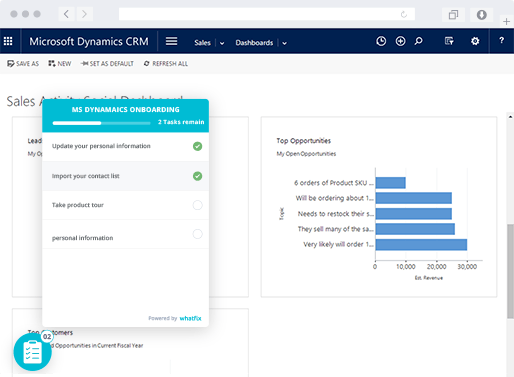This screenshot has height=377, width=514.
Task: Click the Top Opportunities chart title
Action: point(303,141)
